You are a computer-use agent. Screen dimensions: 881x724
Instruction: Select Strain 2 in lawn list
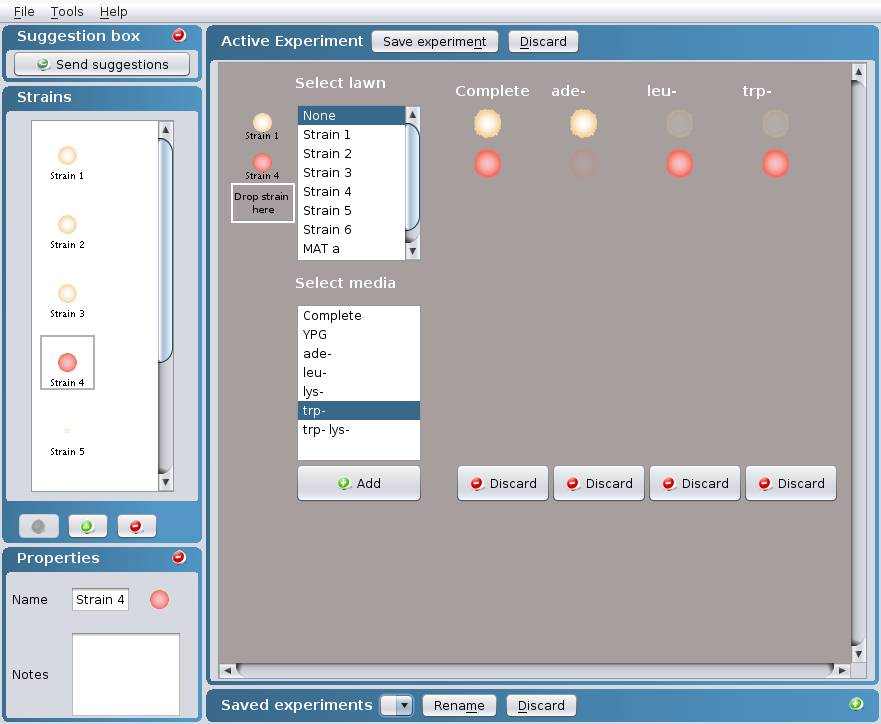pos(351,153)
